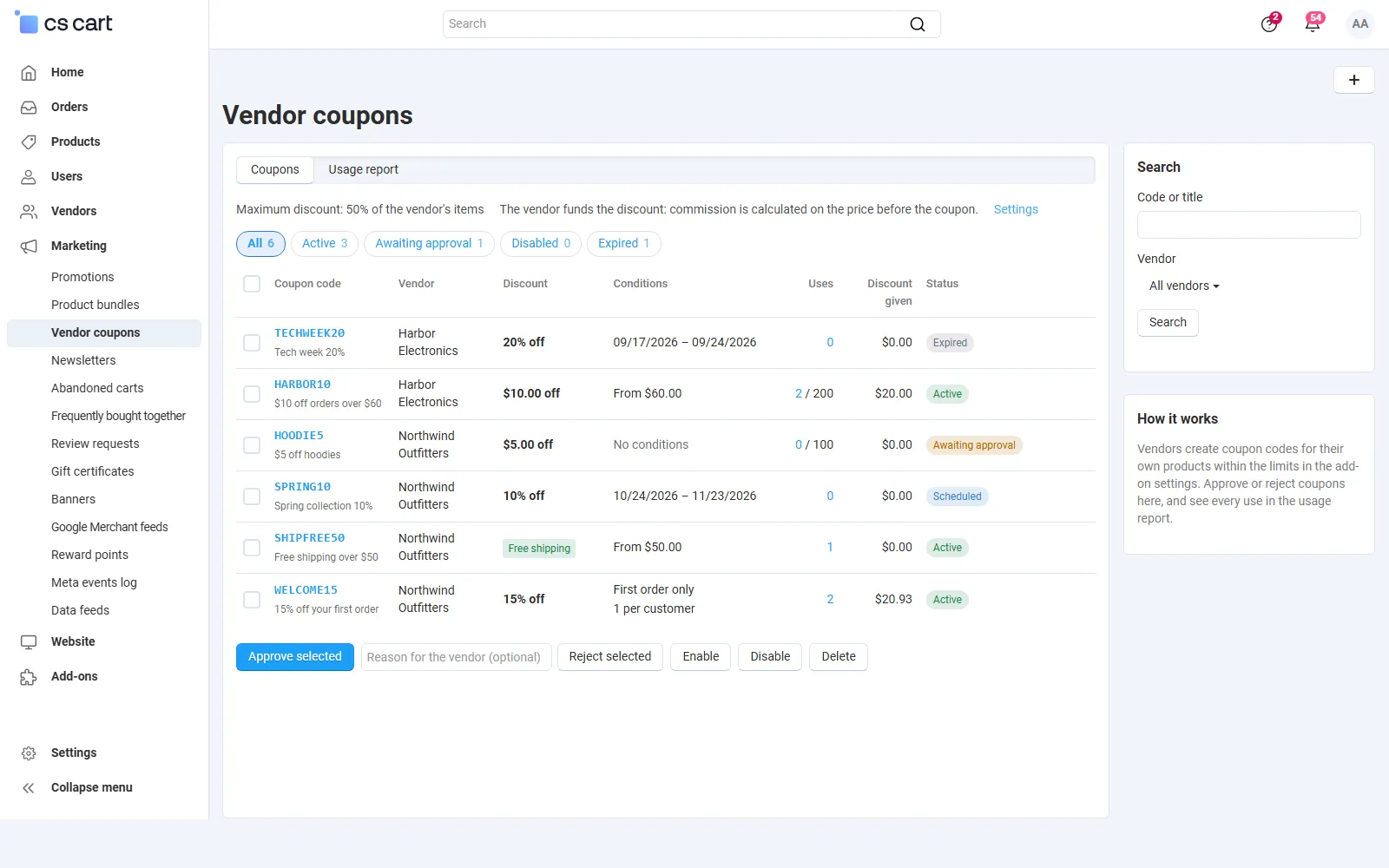The image size is (1389, 868).
Task: Switch to the Usage report tab
Action: [x=363, y=169]
